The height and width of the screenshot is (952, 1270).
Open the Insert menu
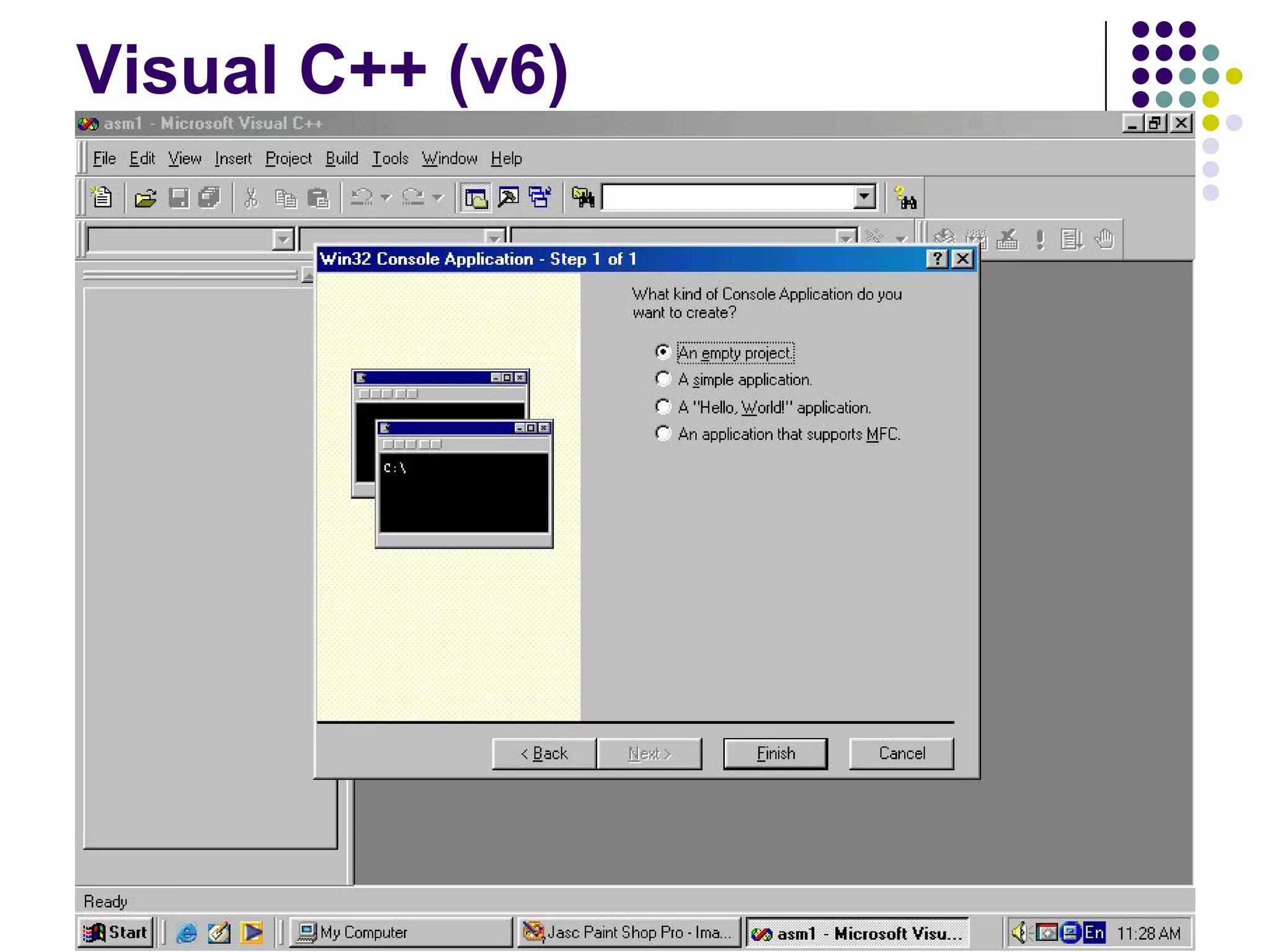coord(233,159)
